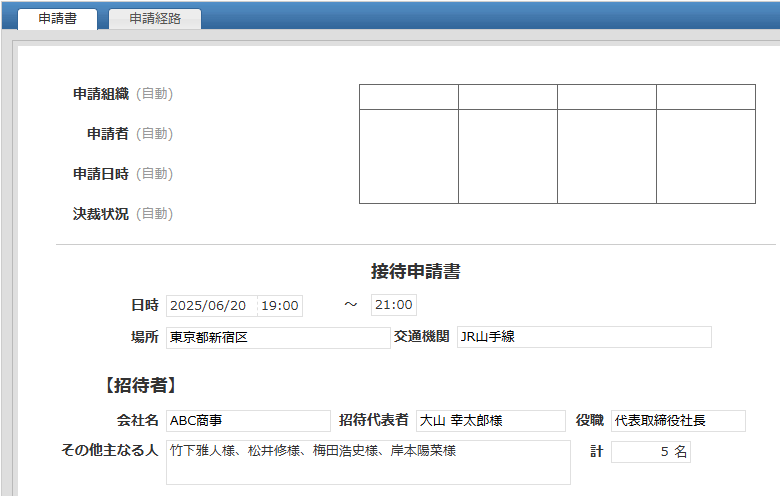Select first header cell of approval table

click(409, 97)
